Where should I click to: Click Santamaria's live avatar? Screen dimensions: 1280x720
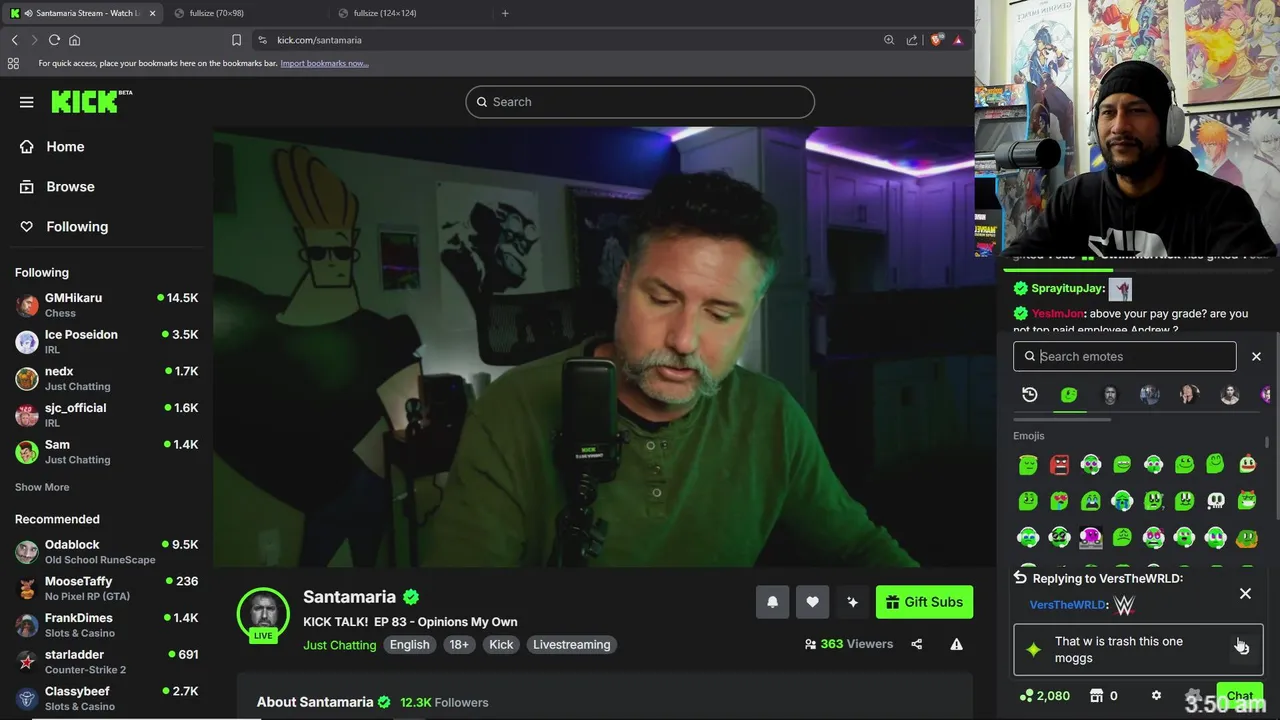click(263, 613)
